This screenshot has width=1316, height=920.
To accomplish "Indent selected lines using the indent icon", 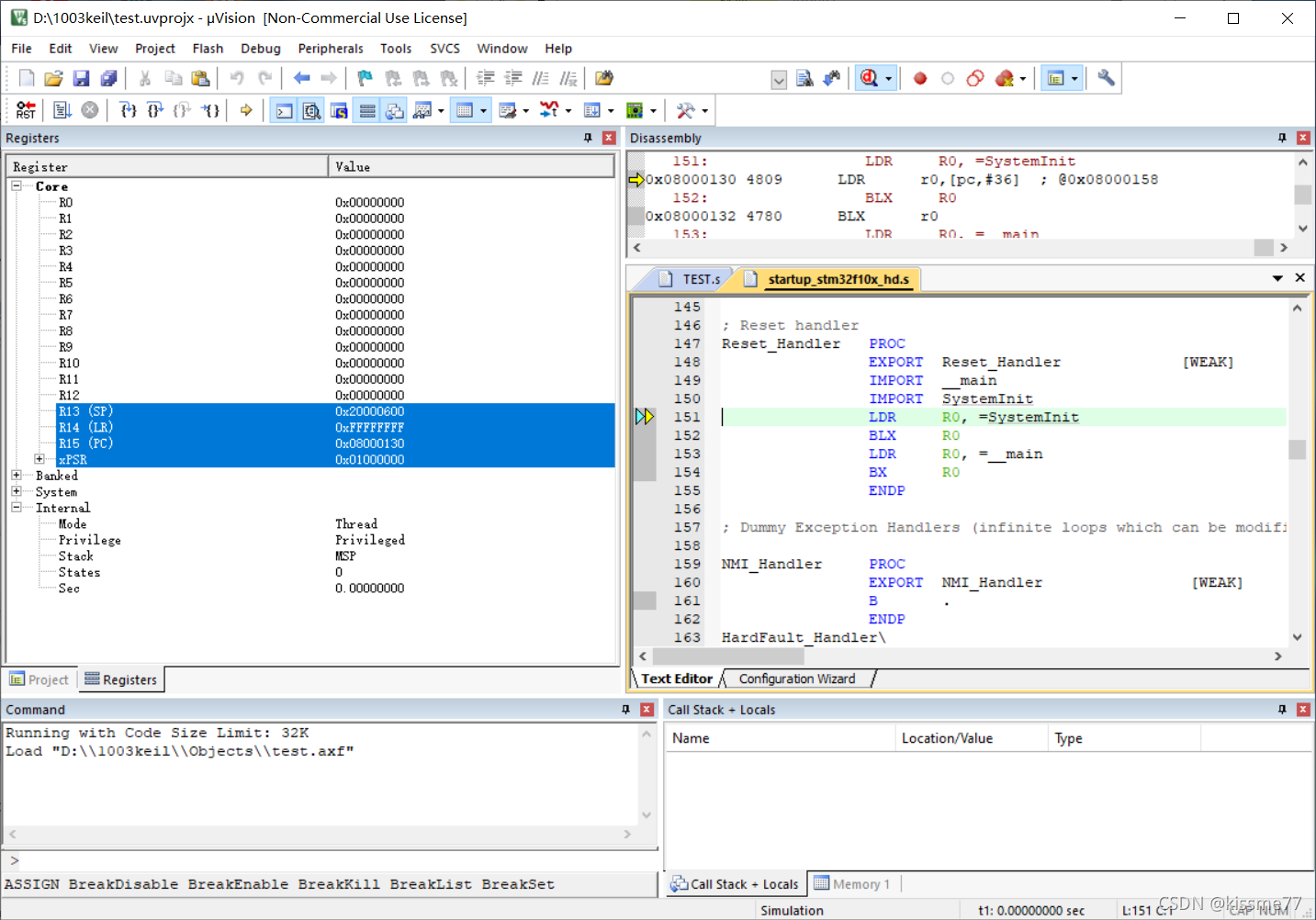I will point(486,79).
